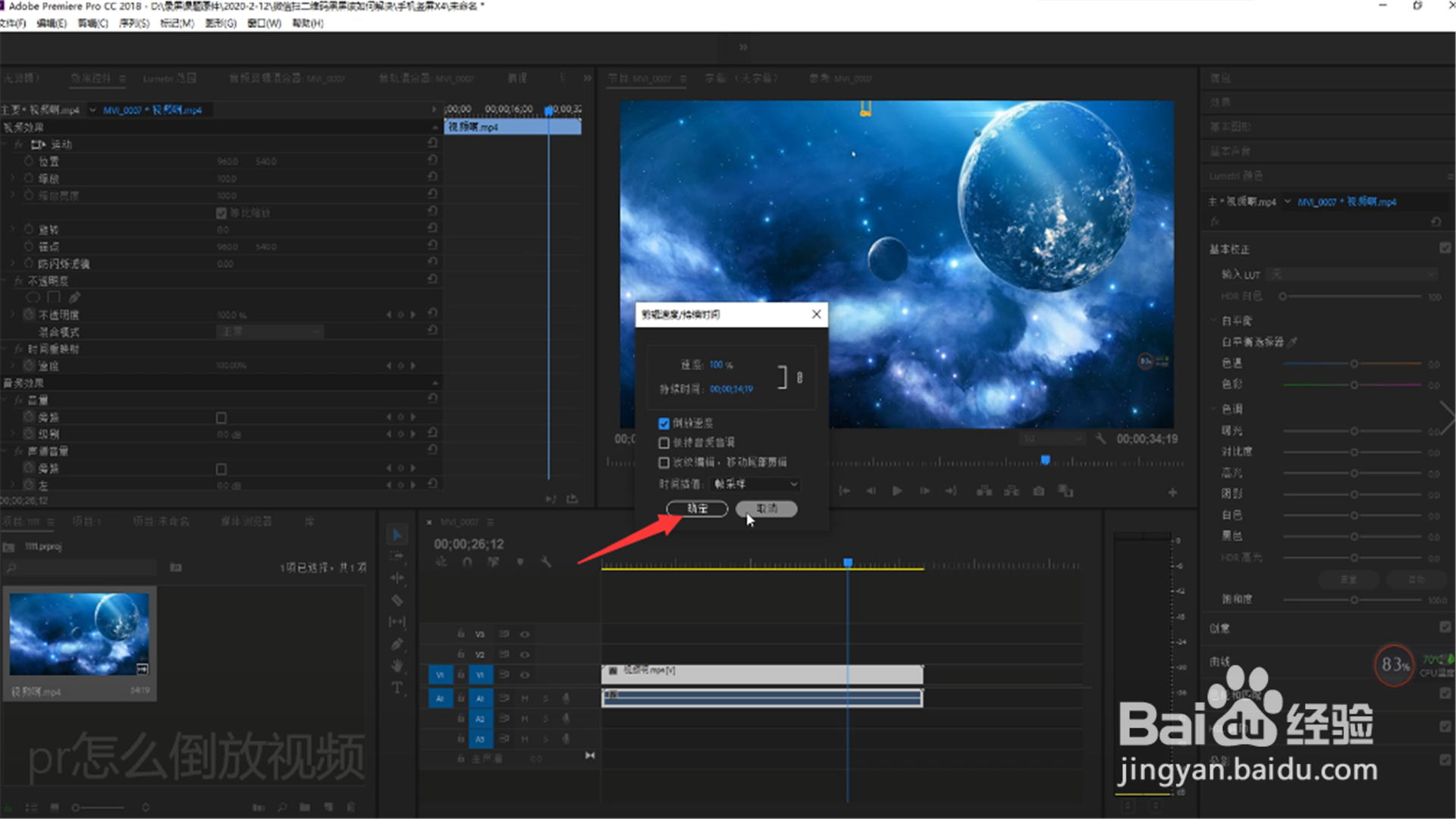This screenshot has height=819, width=1456.
Task: Select the Hand tool
Action: 397,666
